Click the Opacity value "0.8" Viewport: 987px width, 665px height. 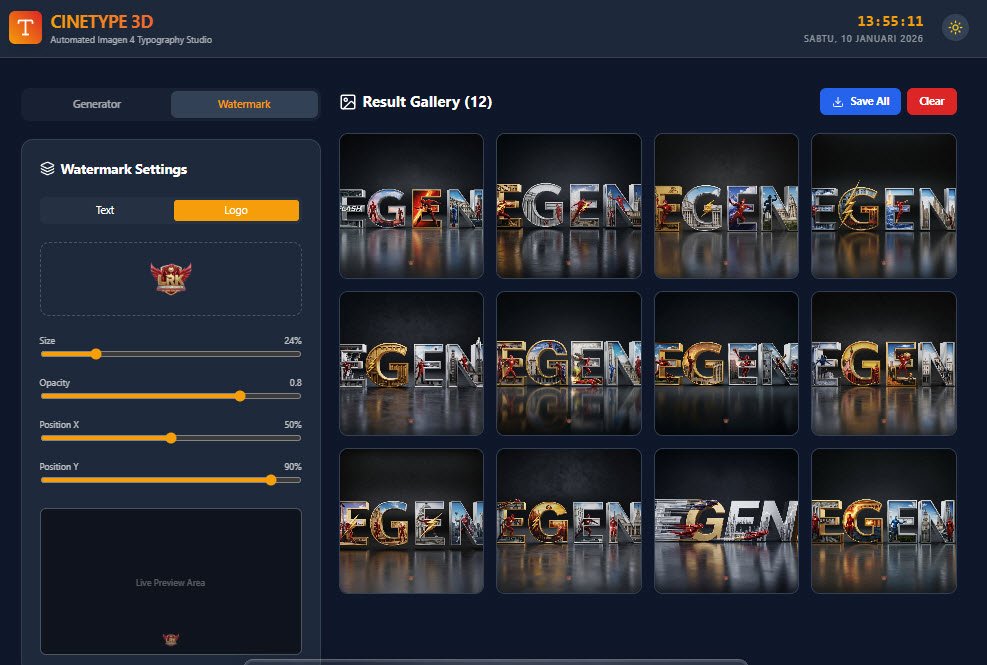295,383
